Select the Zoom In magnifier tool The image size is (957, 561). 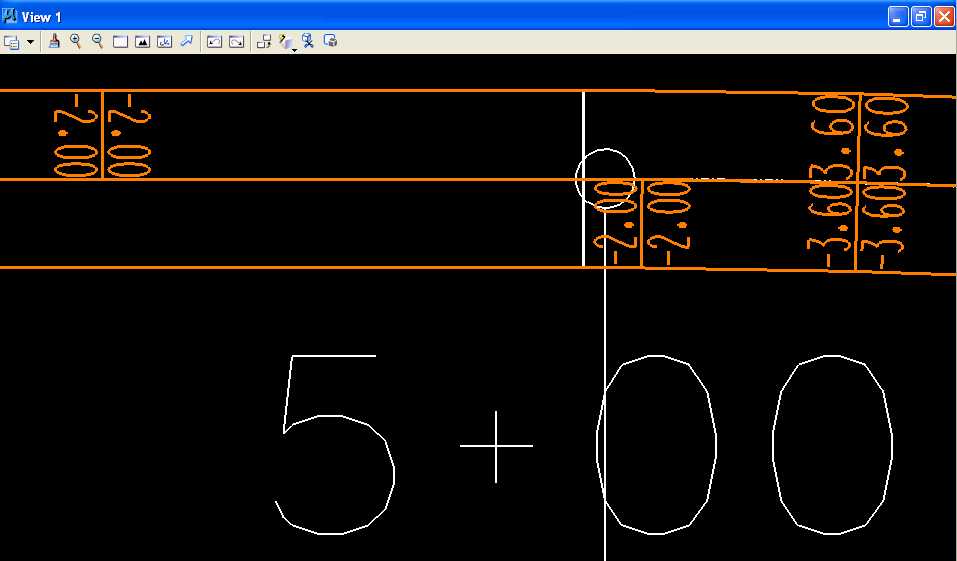pyautogui.click(x=75, y=41)
